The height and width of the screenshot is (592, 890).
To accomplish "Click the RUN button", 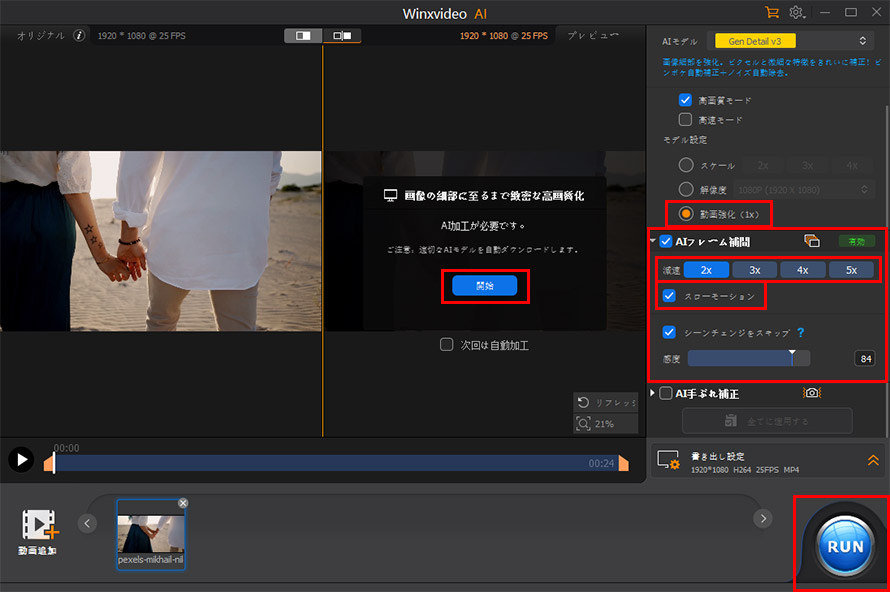I will tap(845, 546).
